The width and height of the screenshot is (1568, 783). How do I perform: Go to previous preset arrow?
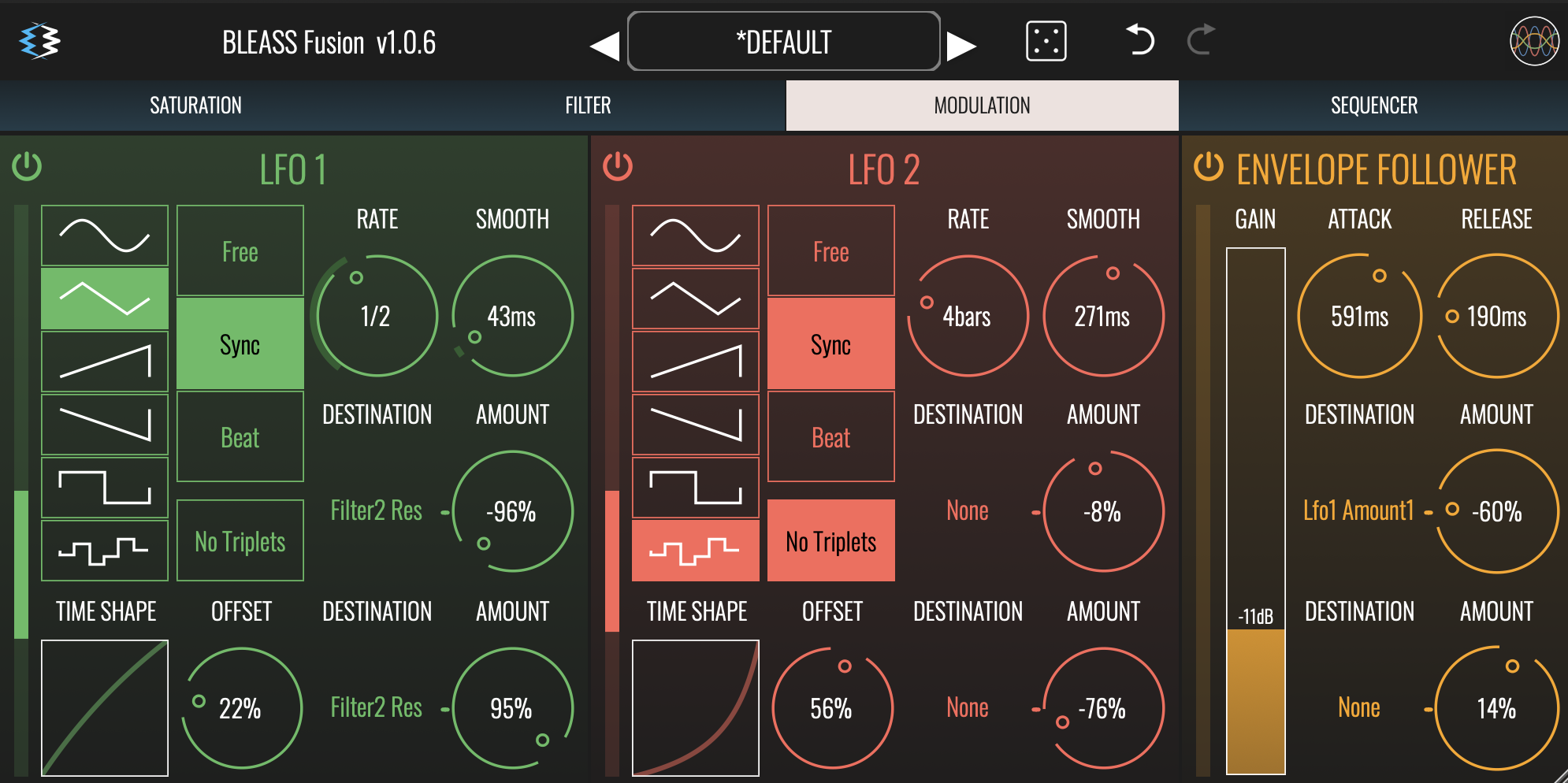tap(604, 46)
